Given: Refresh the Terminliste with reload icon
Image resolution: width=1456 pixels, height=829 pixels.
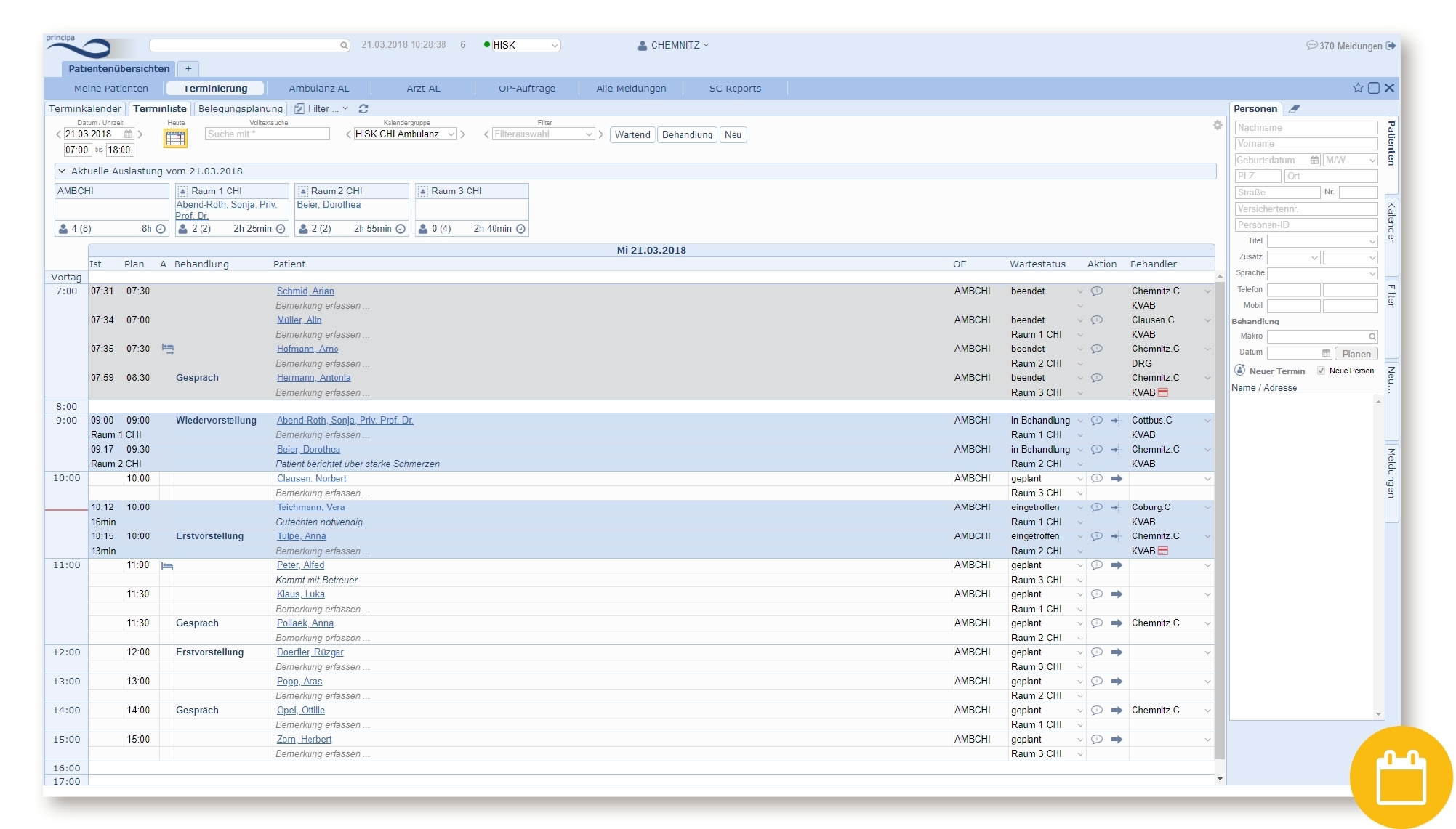Looking at the screenshot, I should [x=363, y=109].
